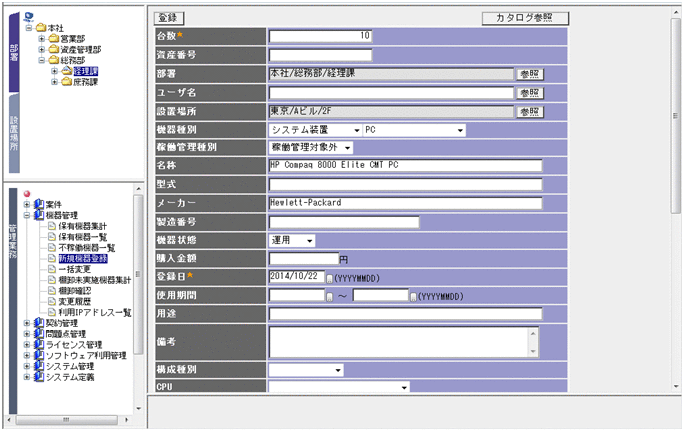
Task: Open calendar icon for 使用期間 end date
Action: 413,297
